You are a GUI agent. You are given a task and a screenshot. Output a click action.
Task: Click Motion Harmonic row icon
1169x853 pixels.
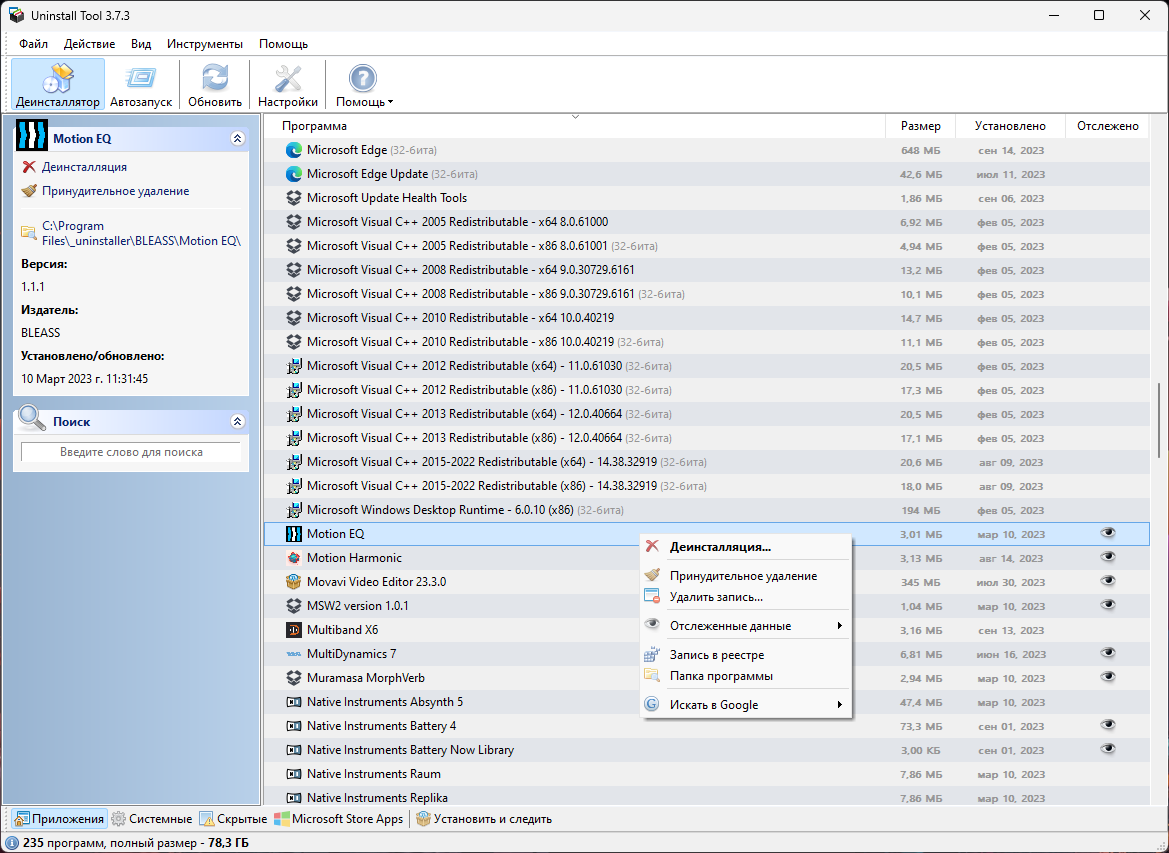pos(294,558)
